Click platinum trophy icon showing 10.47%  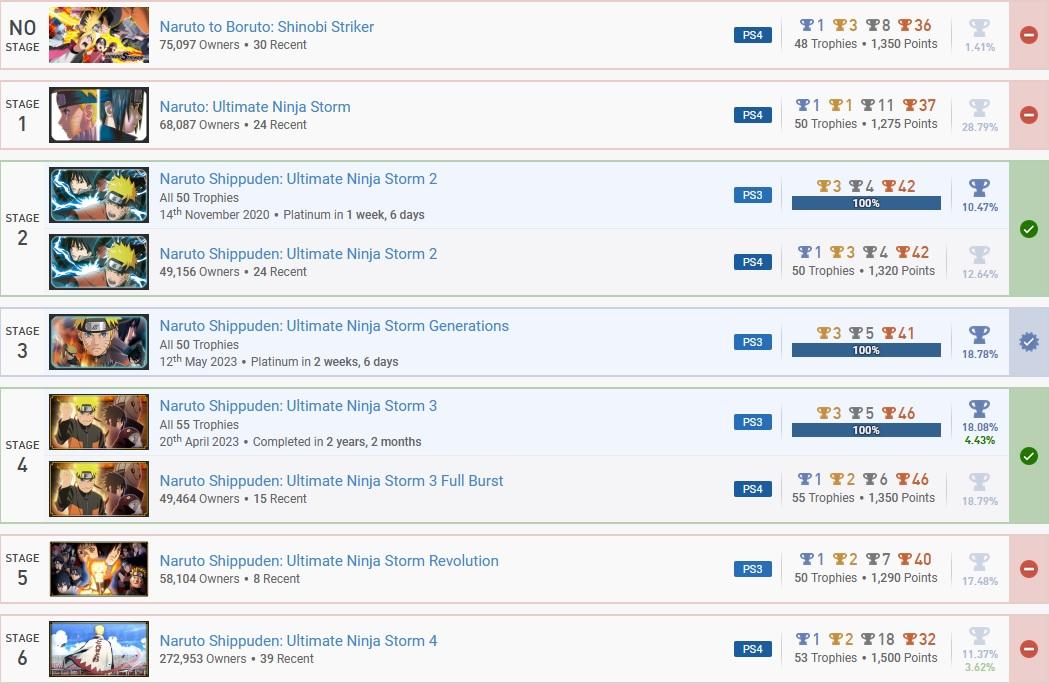click(x=979, y=188)
